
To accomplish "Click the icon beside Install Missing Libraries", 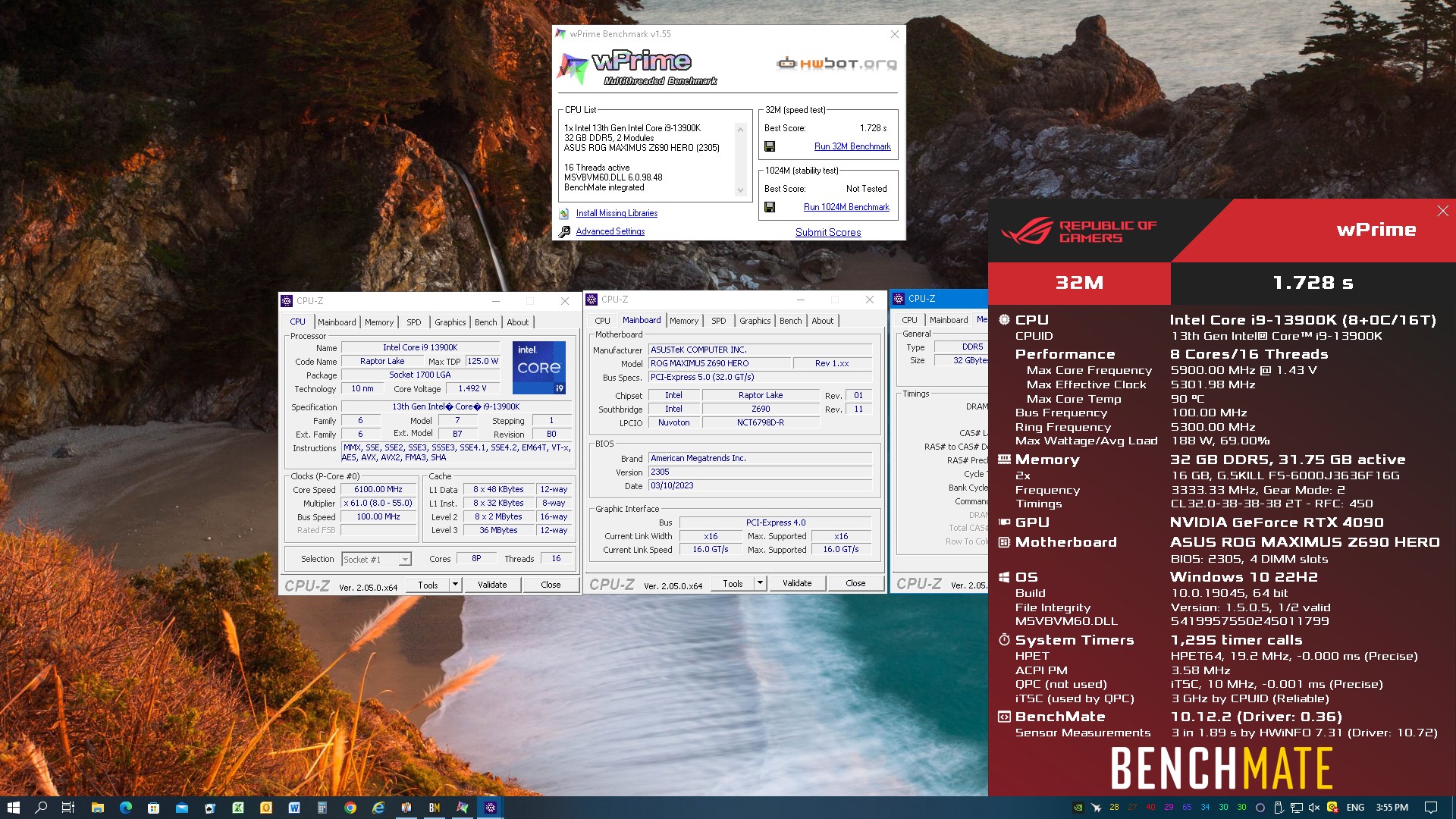I will (x=564, y=214).
